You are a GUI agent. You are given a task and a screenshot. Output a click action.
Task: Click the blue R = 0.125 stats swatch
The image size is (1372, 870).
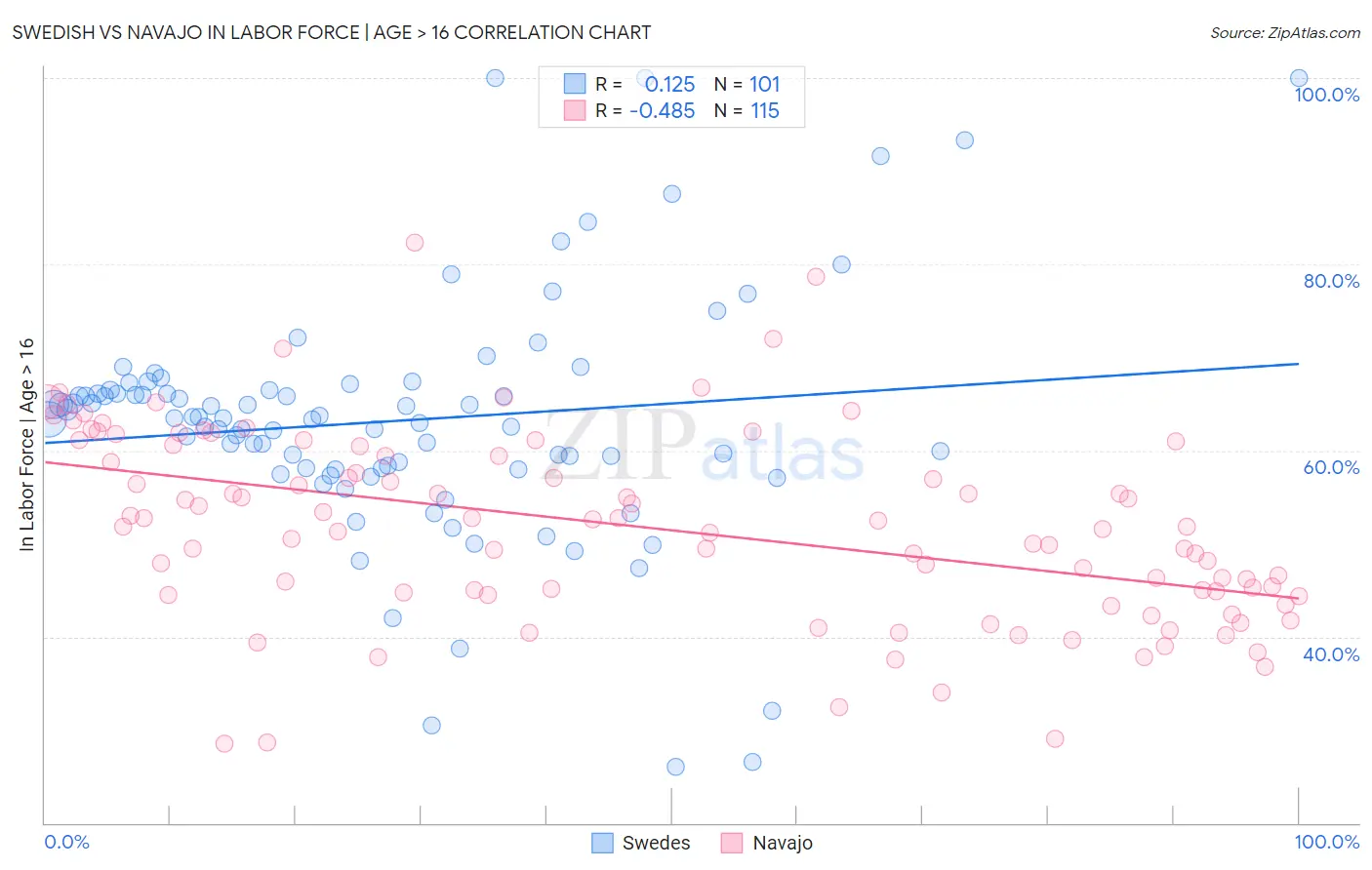pos(575,84)
